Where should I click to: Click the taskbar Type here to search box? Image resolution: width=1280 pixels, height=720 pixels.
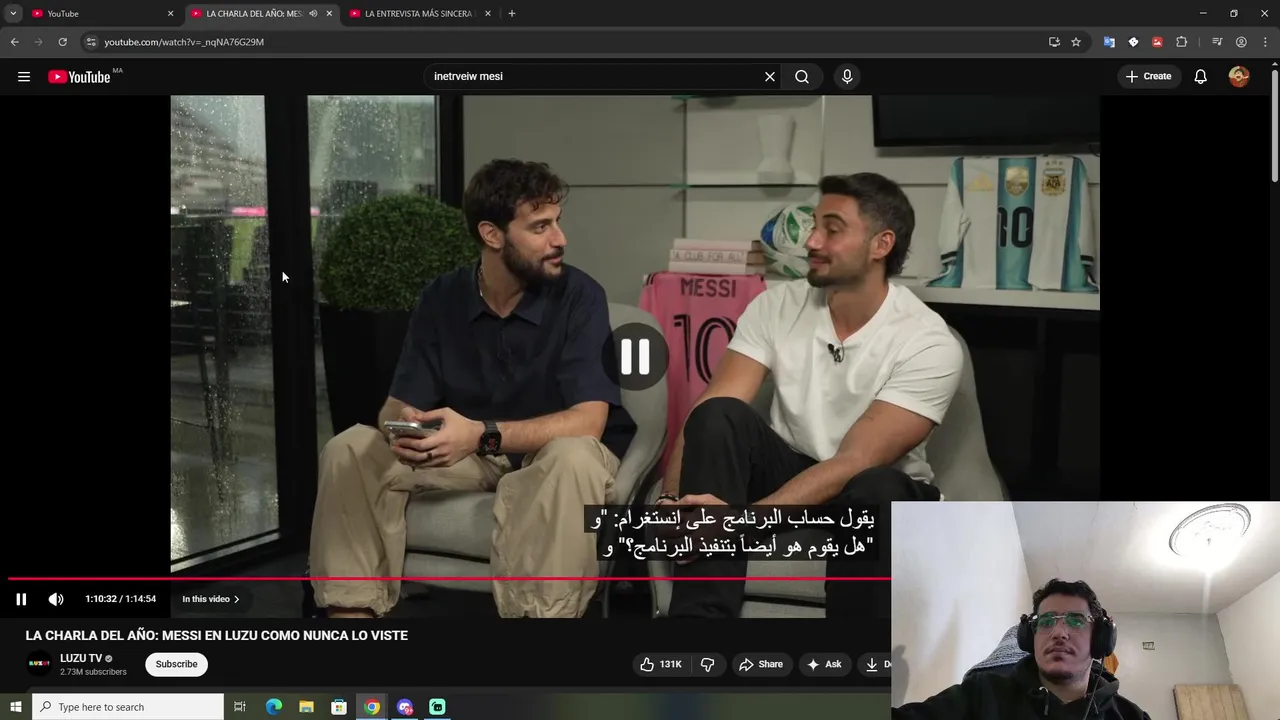coord(127,707)
